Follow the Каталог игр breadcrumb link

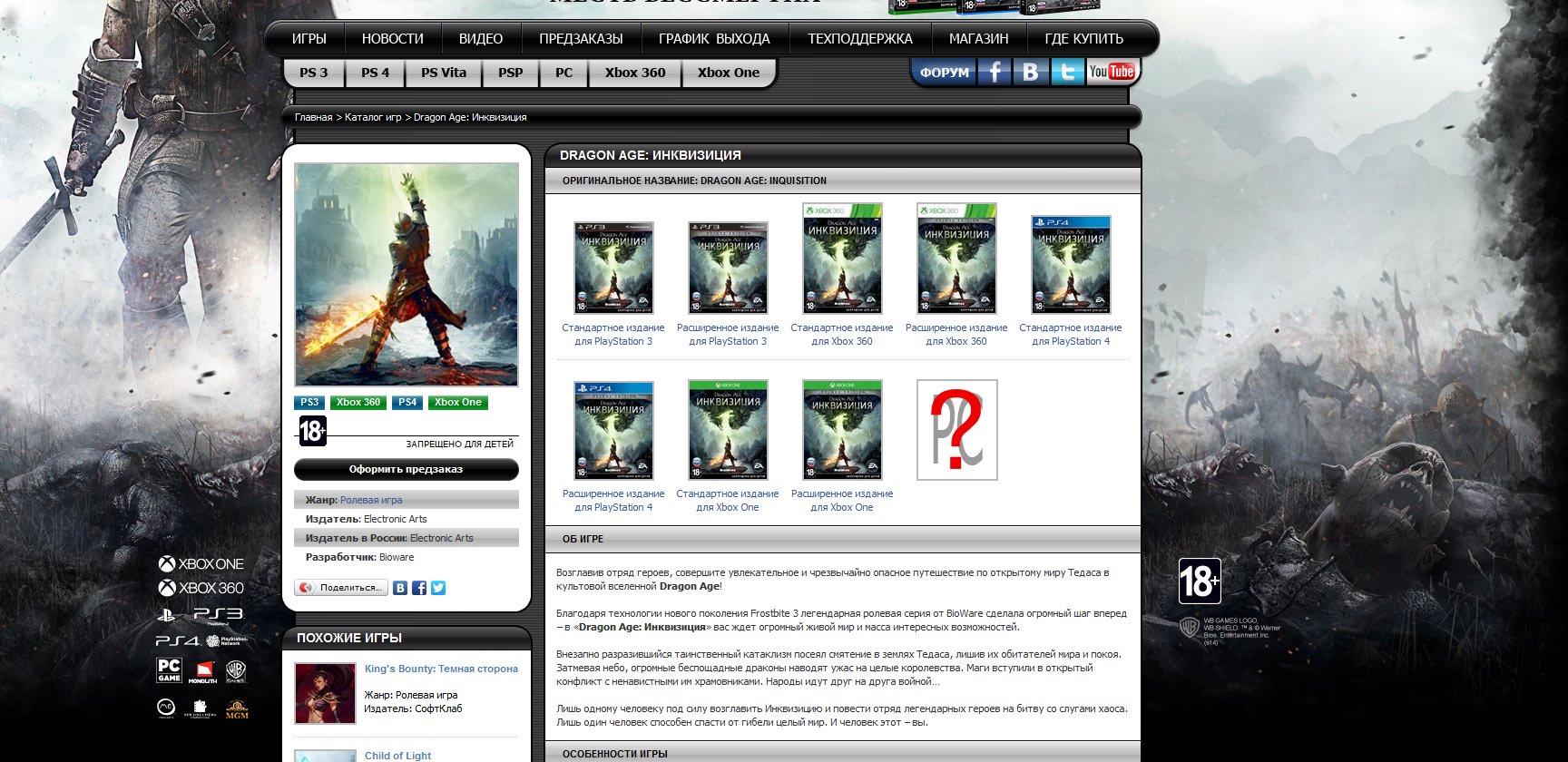coord(373,117)
